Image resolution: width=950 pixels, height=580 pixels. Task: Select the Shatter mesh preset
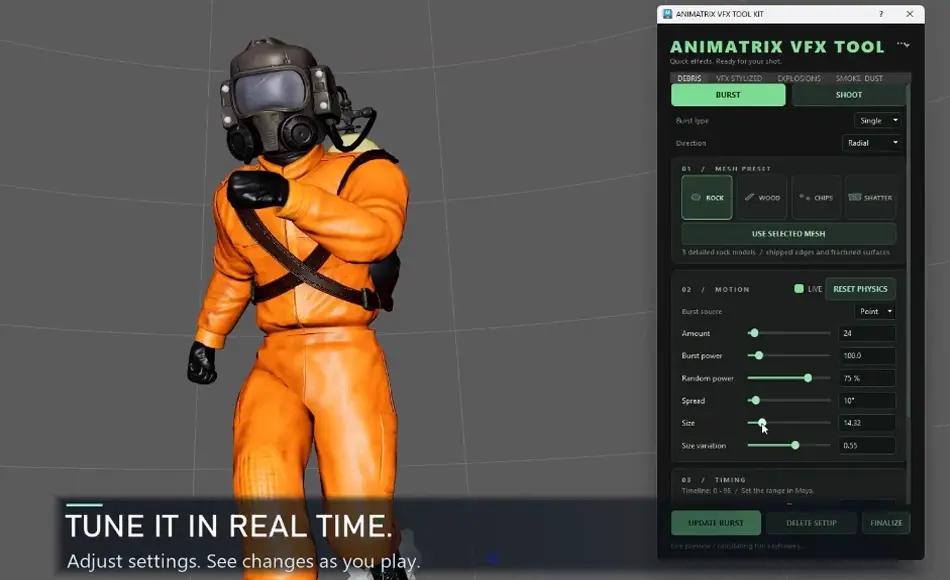click(x=871, y=198)
